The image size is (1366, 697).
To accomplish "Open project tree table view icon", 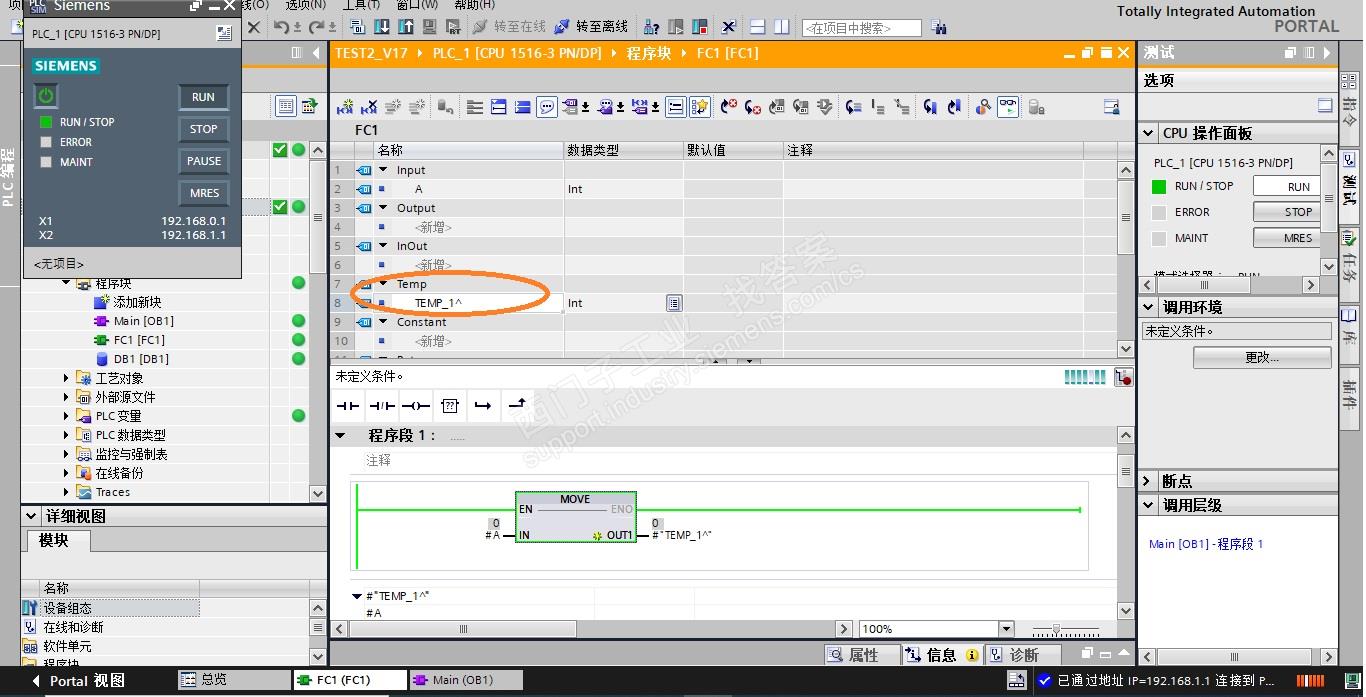I will tap(285, 106).
